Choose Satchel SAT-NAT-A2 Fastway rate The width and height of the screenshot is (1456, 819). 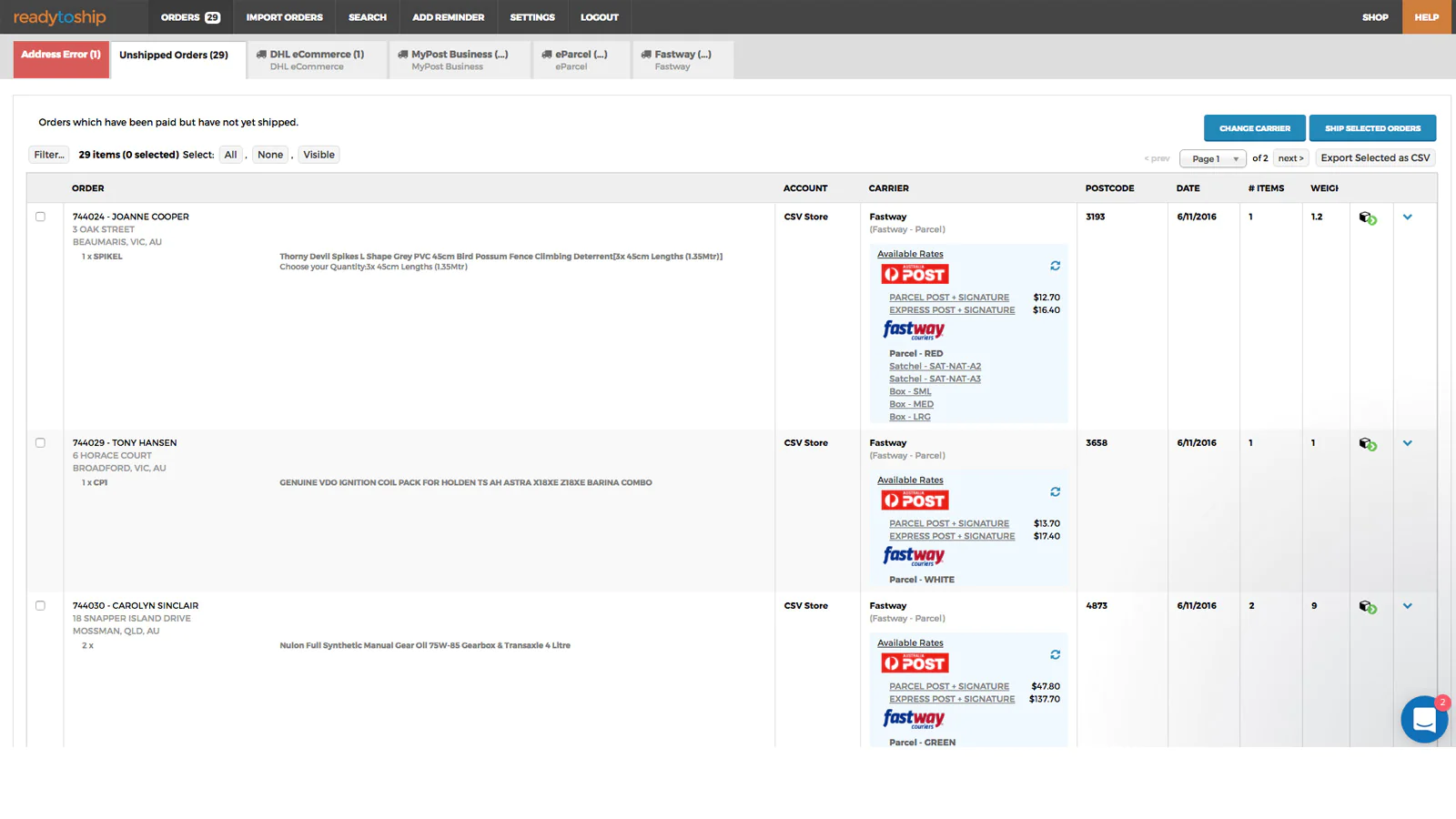[935, 367]
